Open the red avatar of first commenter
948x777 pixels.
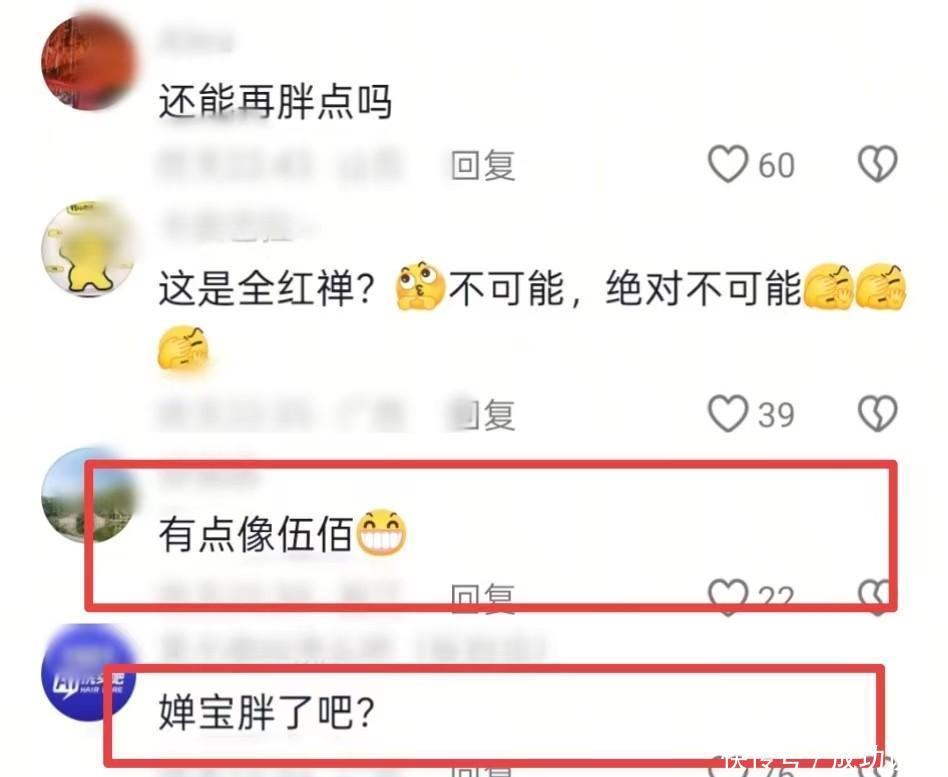89,63
